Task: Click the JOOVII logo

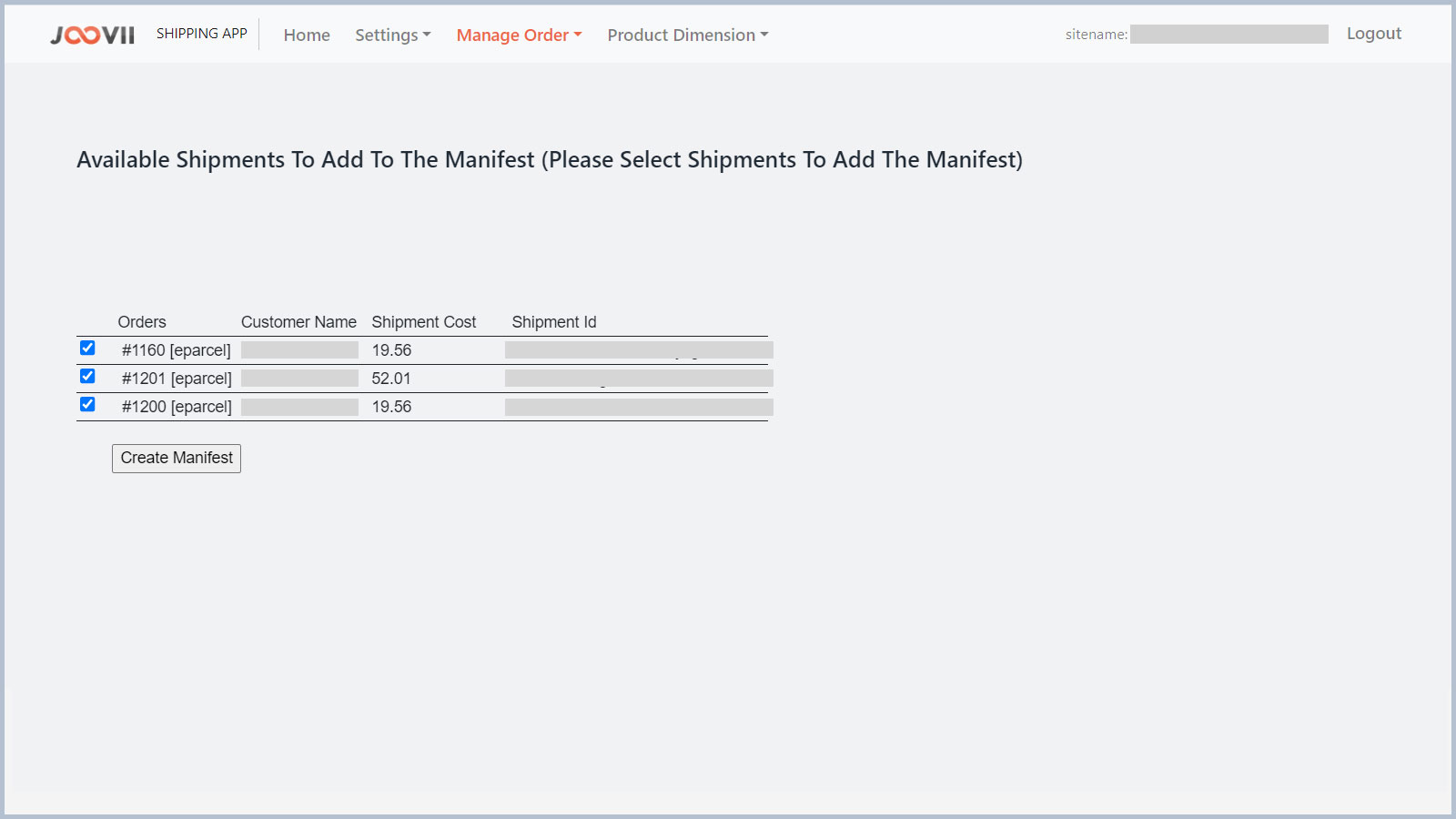Action: [92, 35]
